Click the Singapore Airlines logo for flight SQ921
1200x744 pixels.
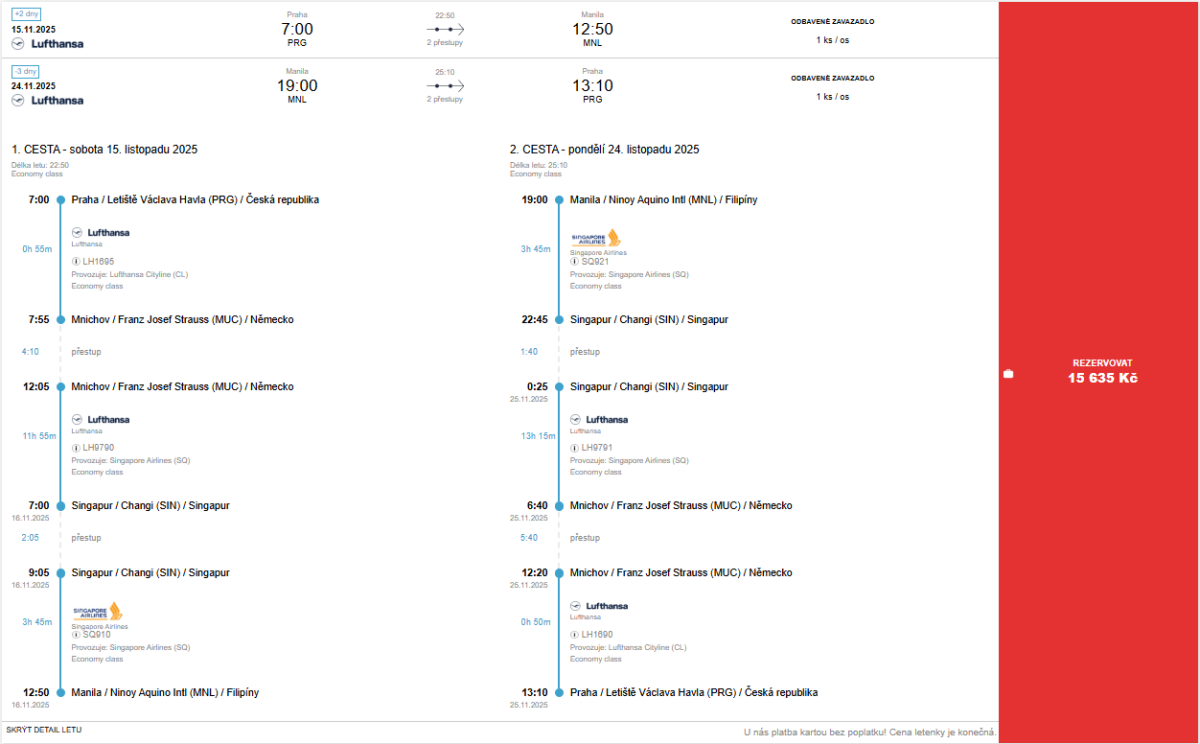(x=595, y=238)
